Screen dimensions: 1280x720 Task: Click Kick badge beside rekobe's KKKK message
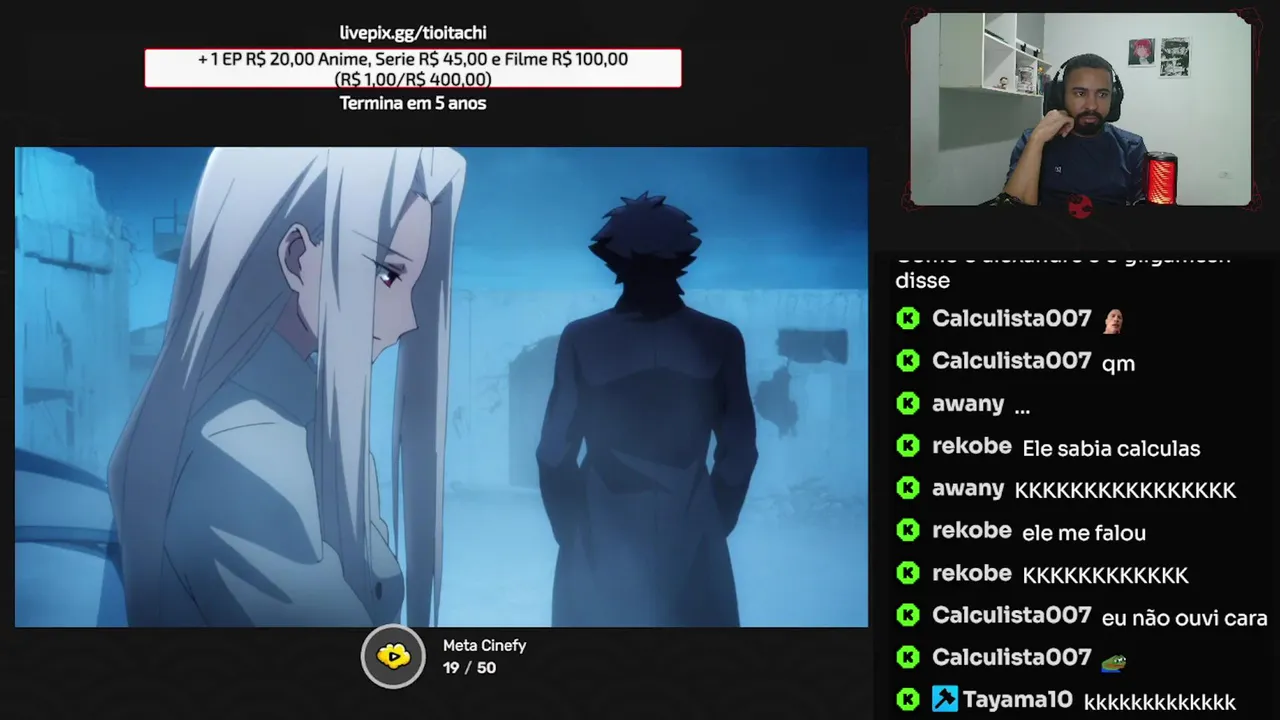pyautogui.click(x=908, y=573)
